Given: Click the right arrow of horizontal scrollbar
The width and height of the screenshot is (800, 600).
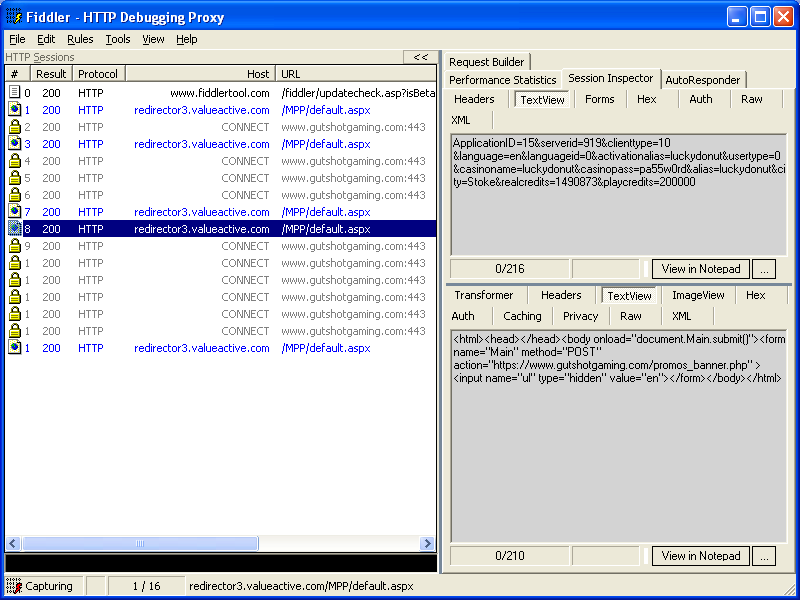Looking at the screenshot, I should click(428, 543).
